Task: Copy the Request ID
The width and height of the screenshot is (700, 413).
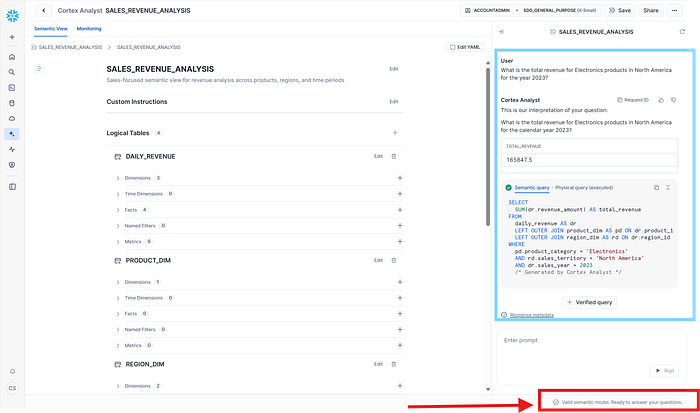Action: pos(633,100)
